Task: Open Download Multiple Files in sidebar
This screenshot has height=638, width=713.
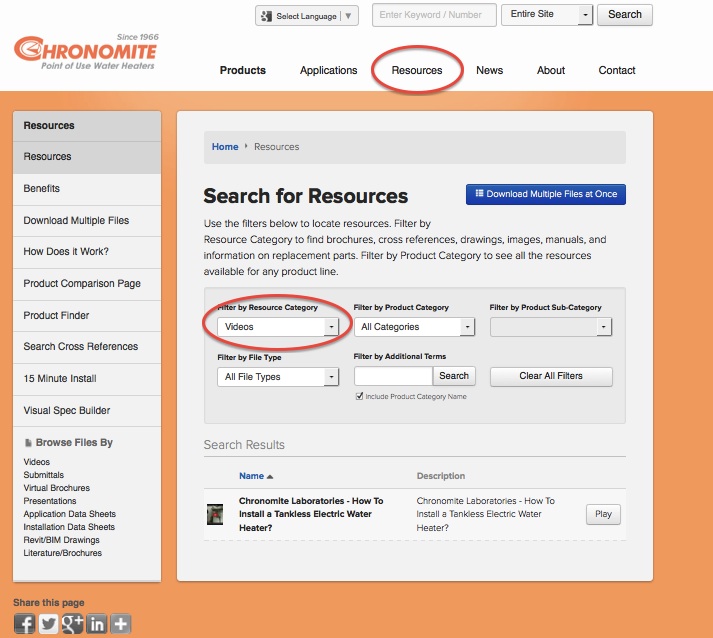Action: click(x=87, y=221)
